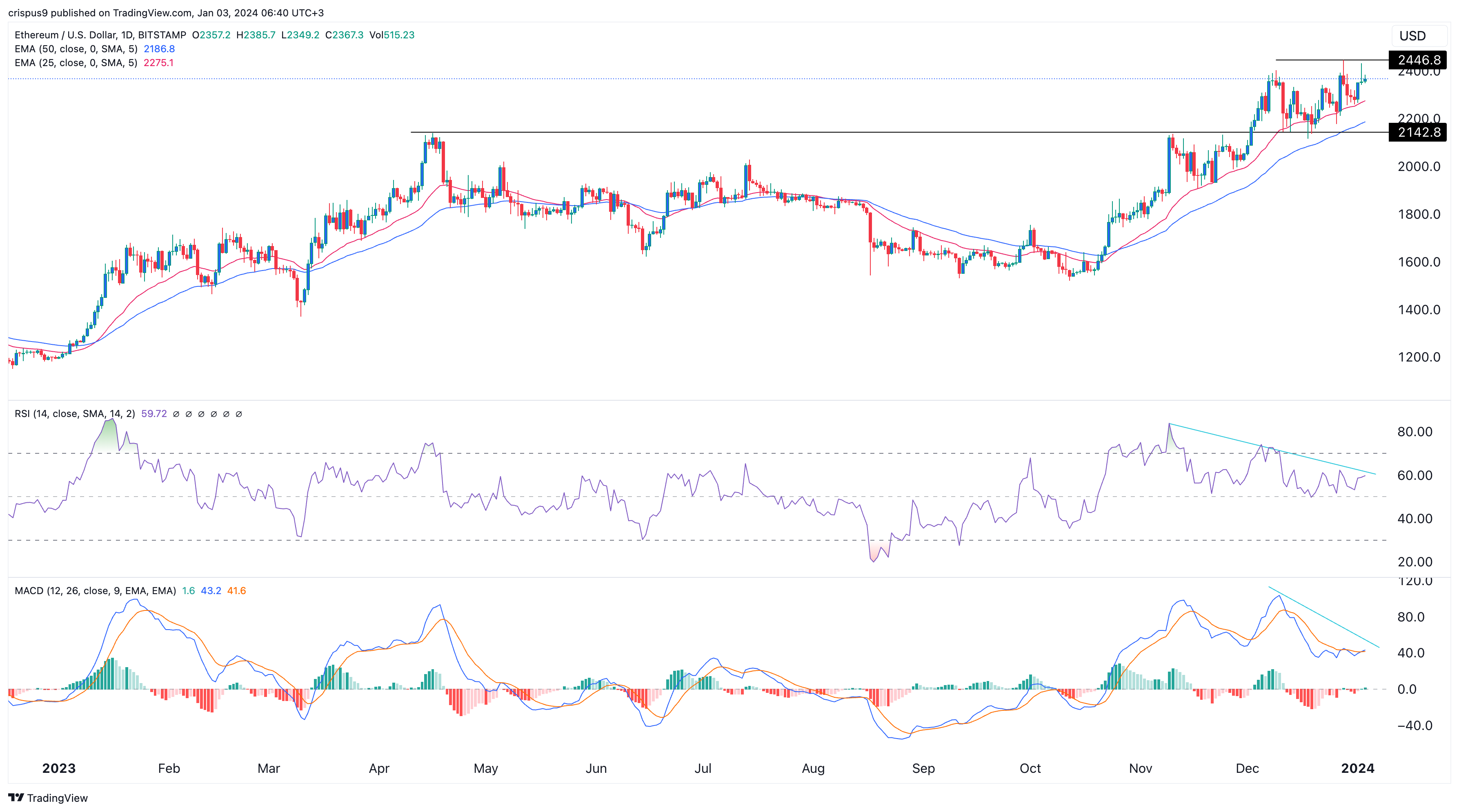Click the second ∅ icon in RSI legend
1459x812 pixels.
click(x=189, y=414)
